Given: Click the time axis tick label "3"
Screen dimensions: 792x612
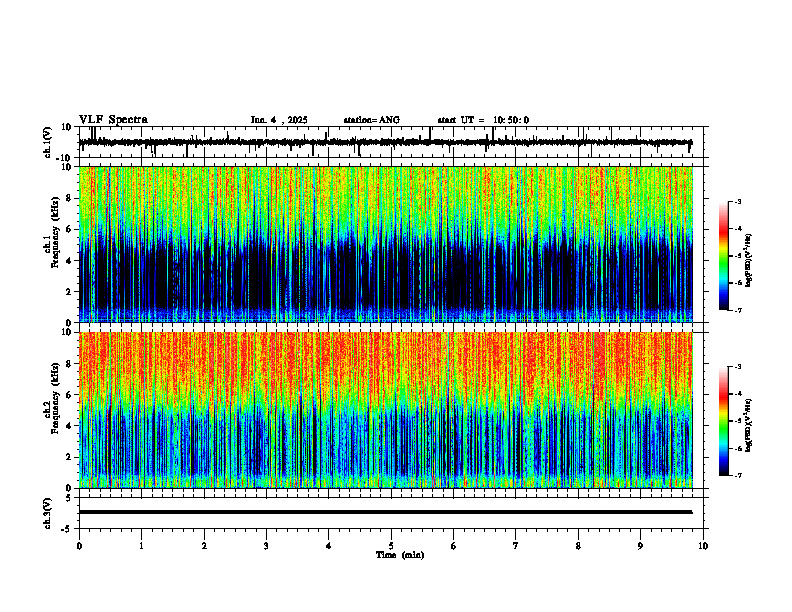Looking at the screenshot, I should (x=266, y=546).
